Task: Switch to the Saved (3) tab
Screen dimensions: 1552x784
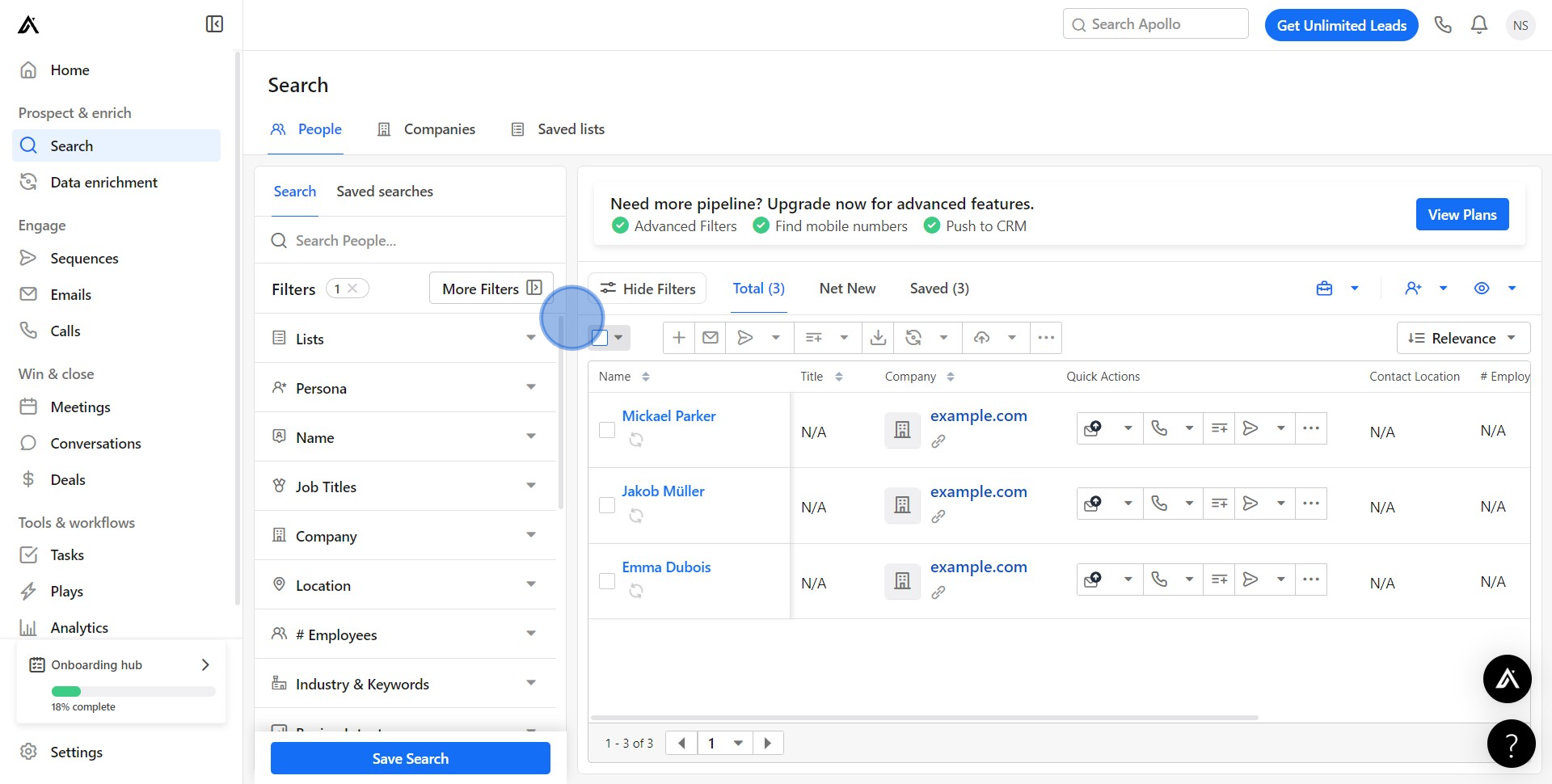Action: click(939, 289)
